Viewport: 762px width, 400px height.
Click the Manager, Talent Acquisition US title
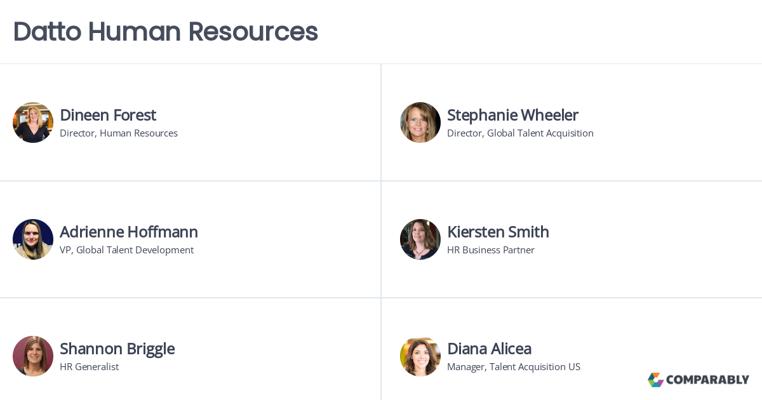point(514,367)
